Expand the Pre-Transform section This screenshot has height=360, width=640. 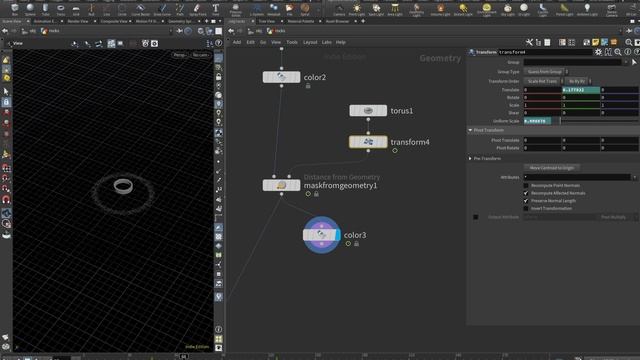[470, 158]
